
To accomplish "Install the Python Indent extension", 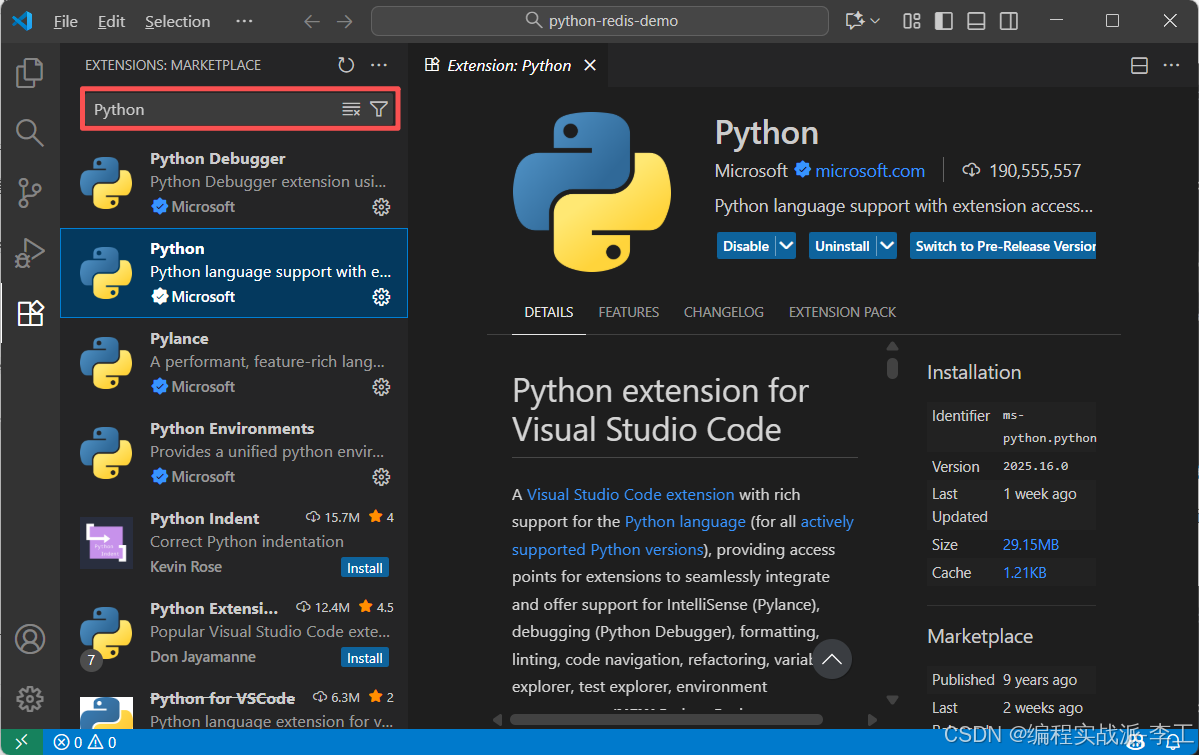I will point(364,568).
